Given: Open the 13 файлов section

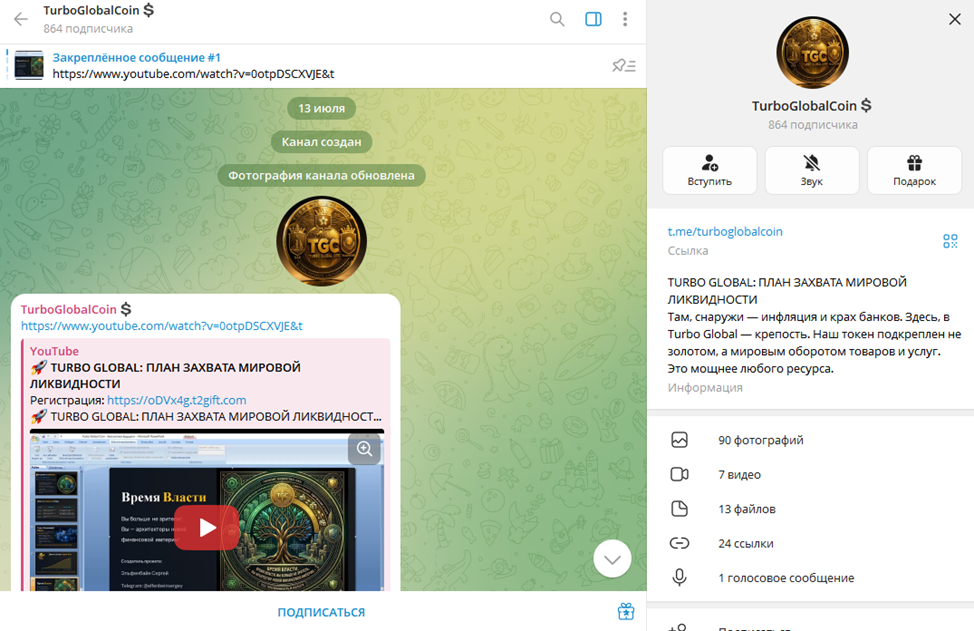Looking at the screenshot, I should [x=810, y=509].
